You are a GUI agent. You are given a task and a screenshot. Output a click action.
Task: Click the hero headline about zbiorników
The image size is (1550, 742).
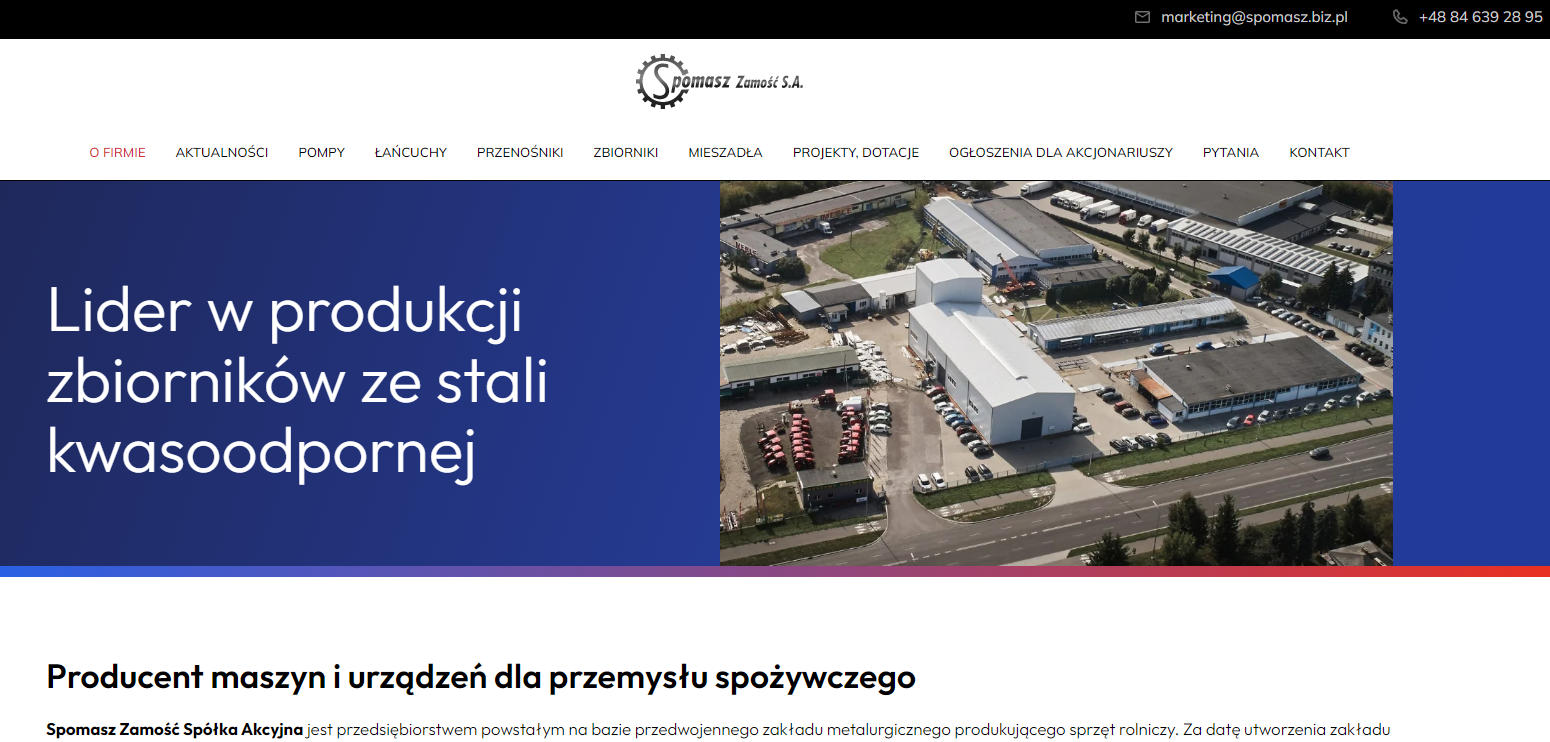(x=298, y=382)
